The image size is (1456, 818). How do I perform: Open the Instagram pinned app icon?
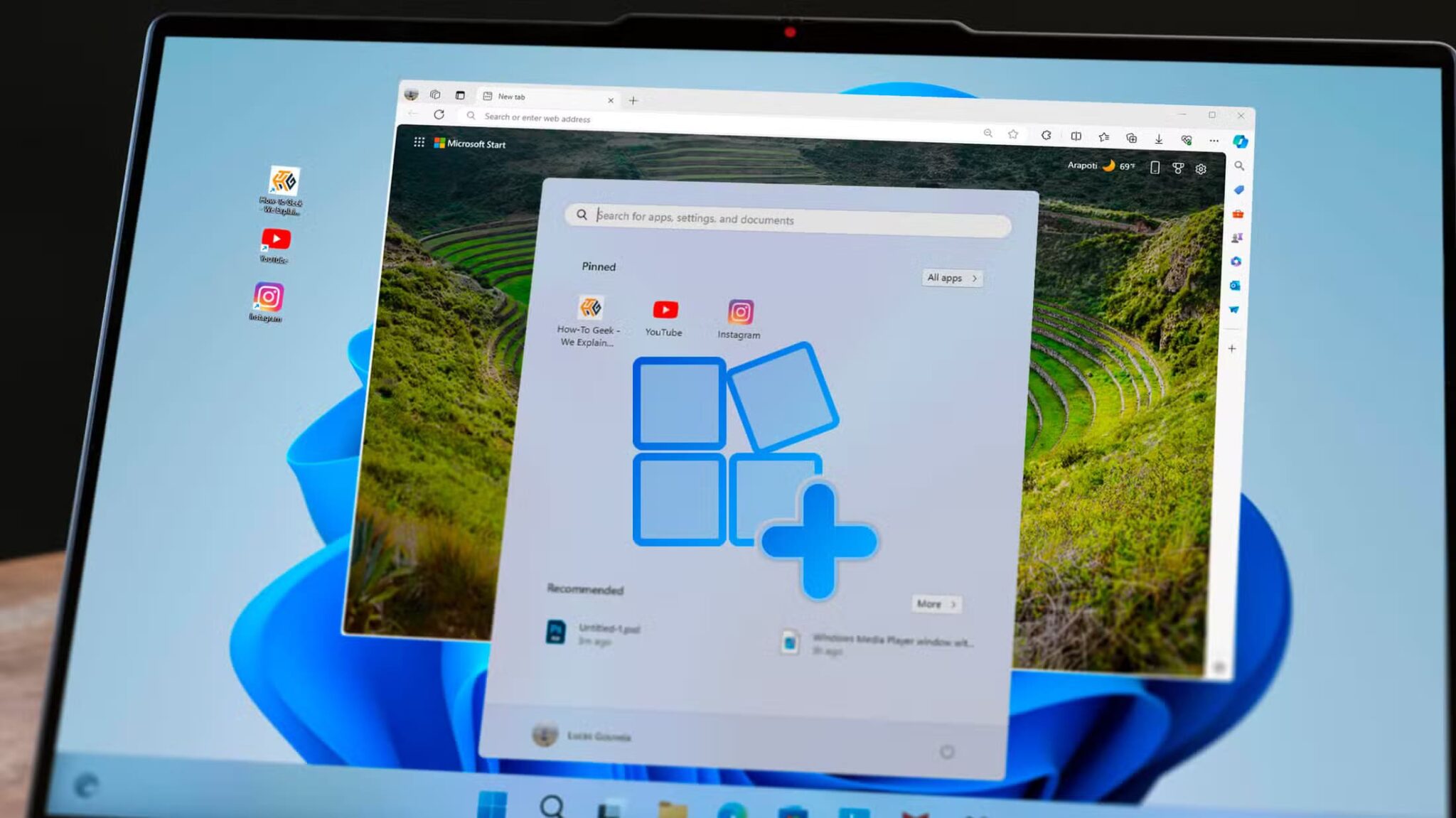(x=740, y=311)
